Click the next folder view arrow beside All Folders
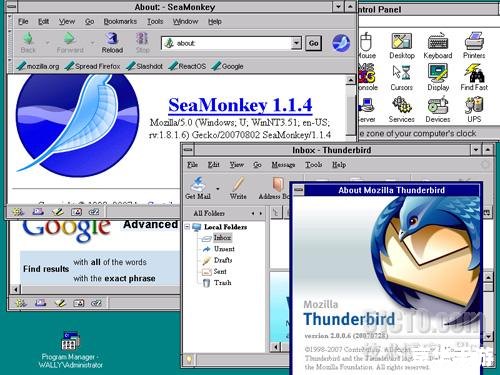 261,213
